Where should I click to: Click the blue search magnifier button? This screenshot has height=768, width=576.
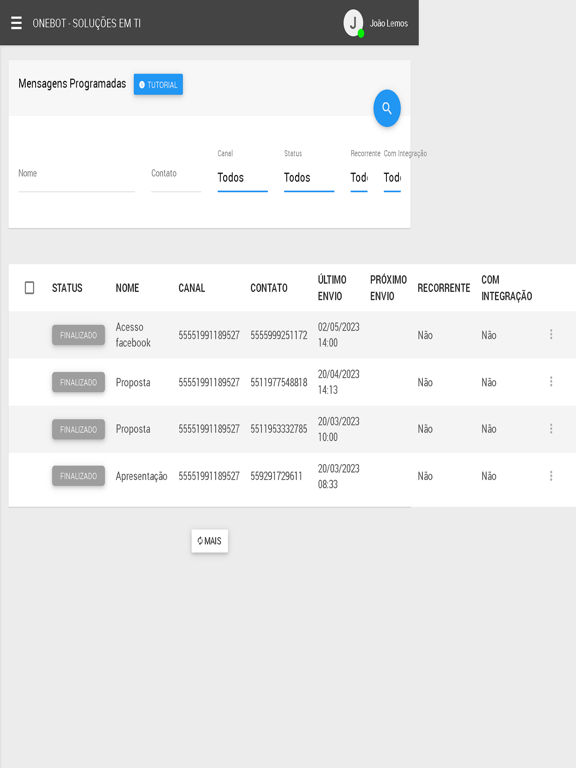point(387,108)
